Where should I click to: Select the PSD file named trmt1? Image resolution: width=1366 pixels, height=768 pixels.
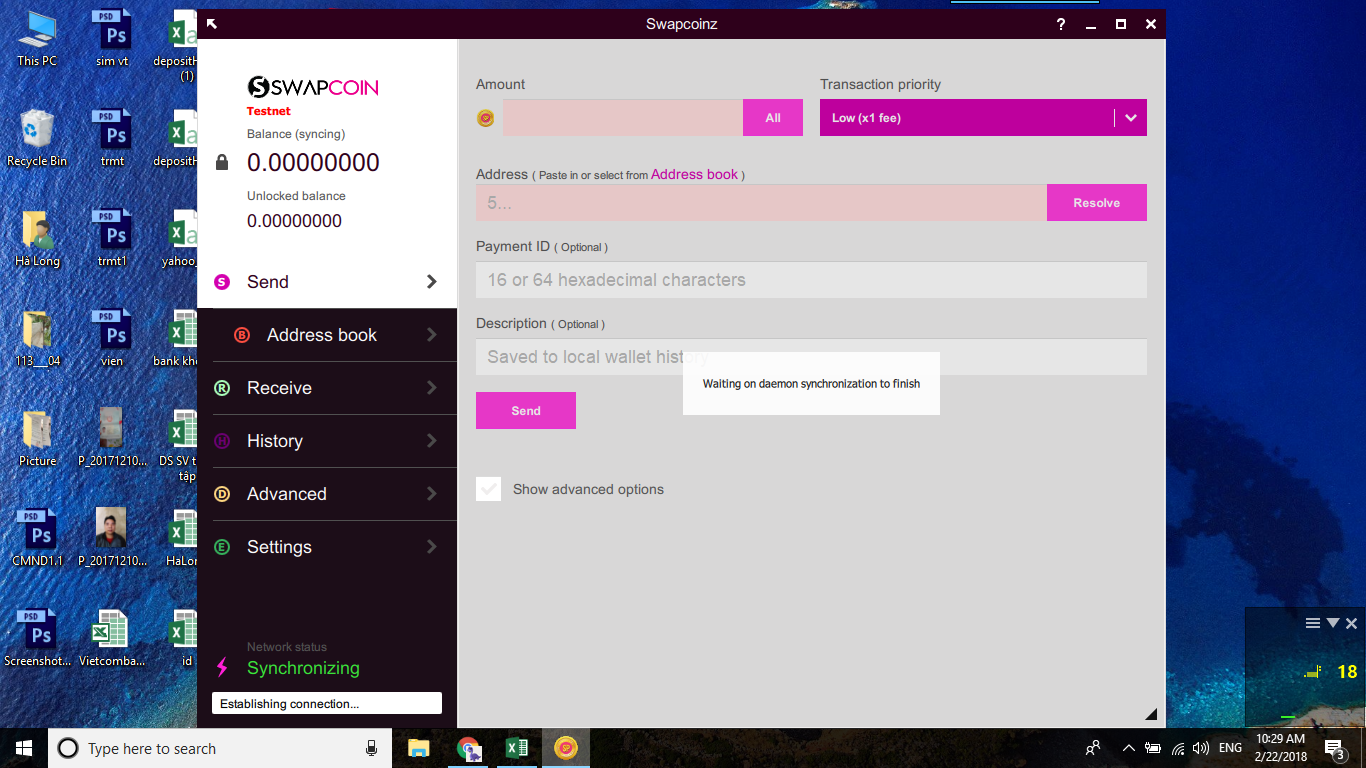click(x=112, y=238)
